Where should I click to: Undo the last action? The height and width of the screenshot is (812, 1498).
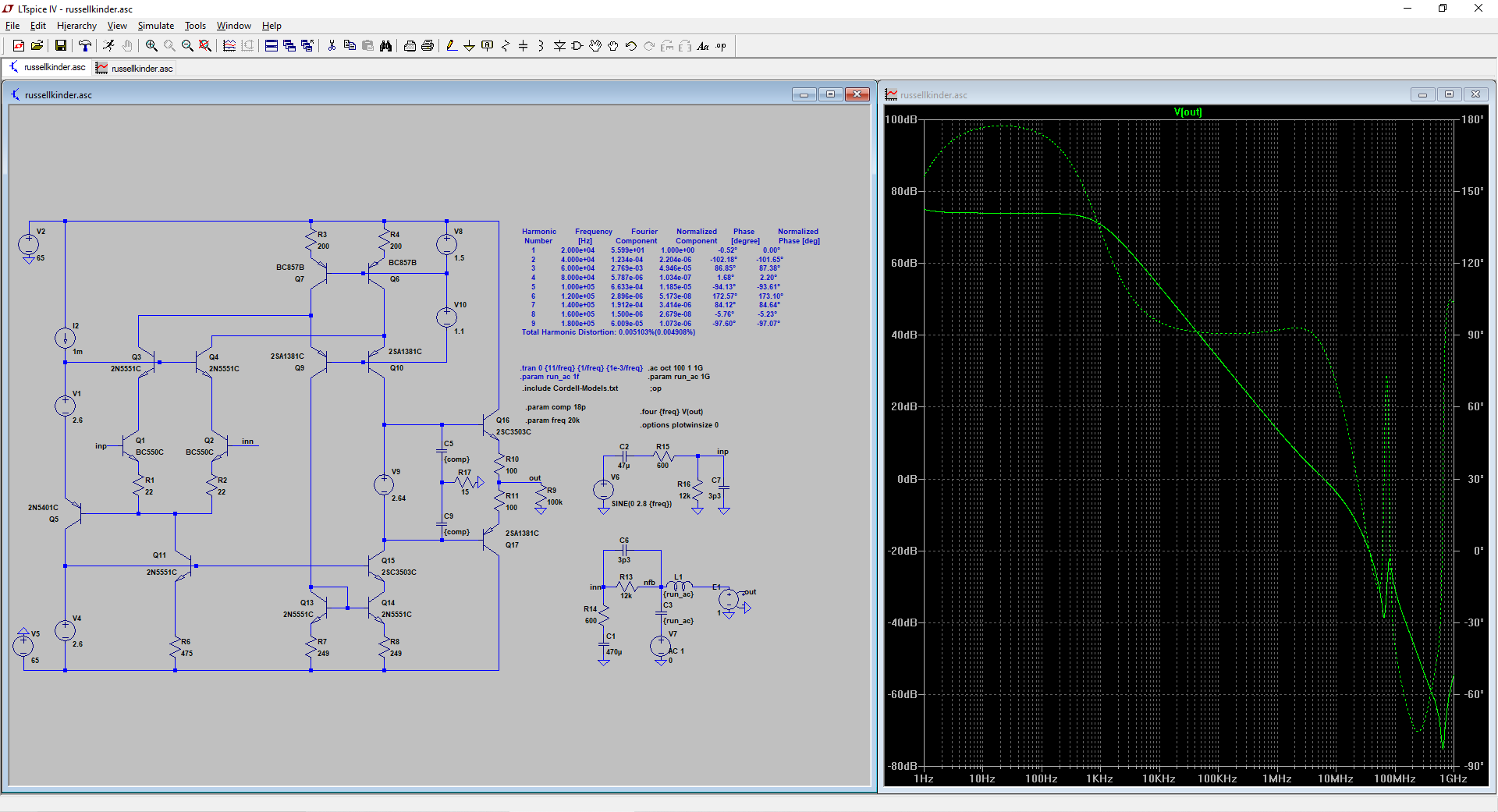(x=631, y=46)
